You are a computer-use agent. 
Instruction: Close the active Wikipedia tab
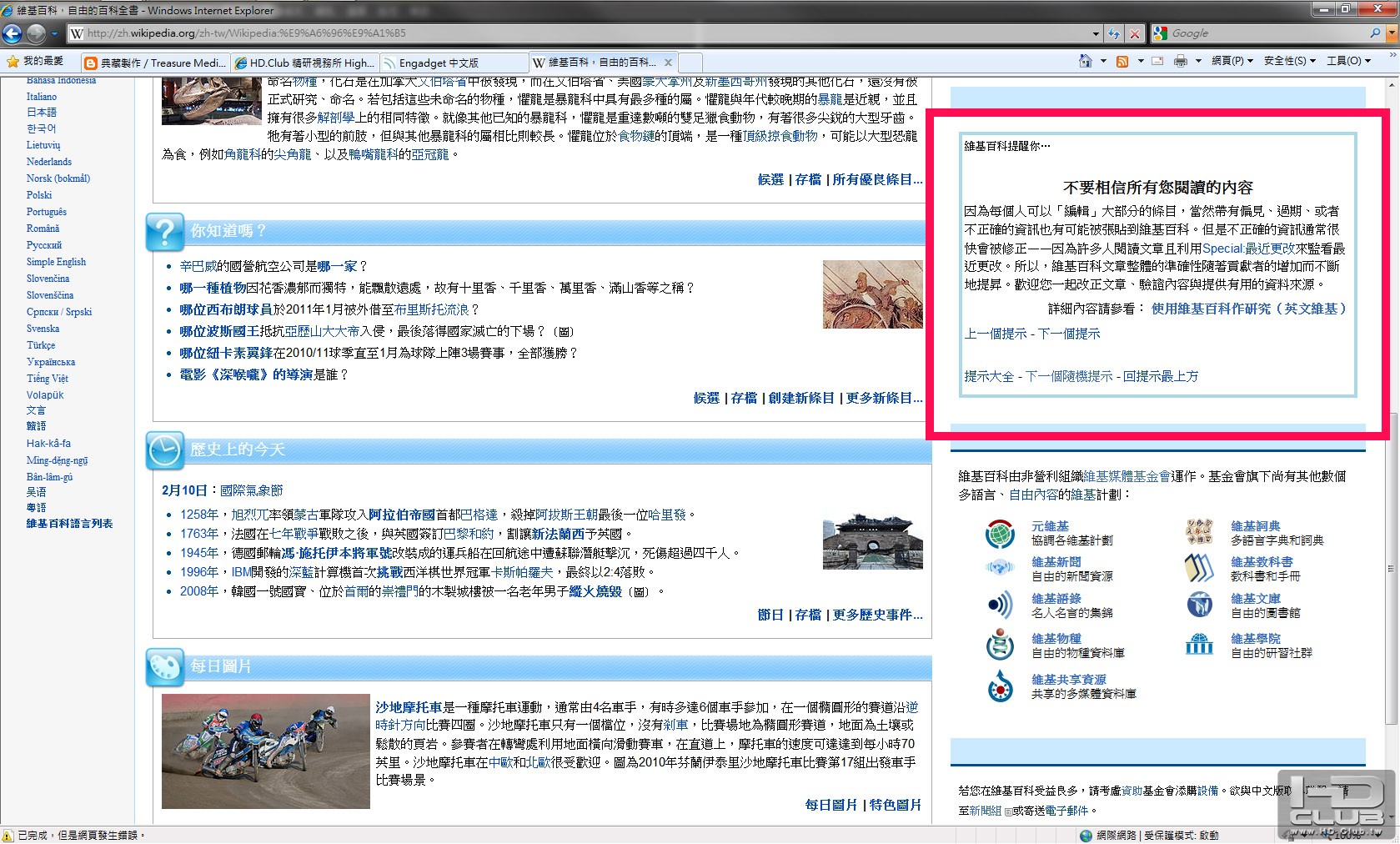point(668,63)
